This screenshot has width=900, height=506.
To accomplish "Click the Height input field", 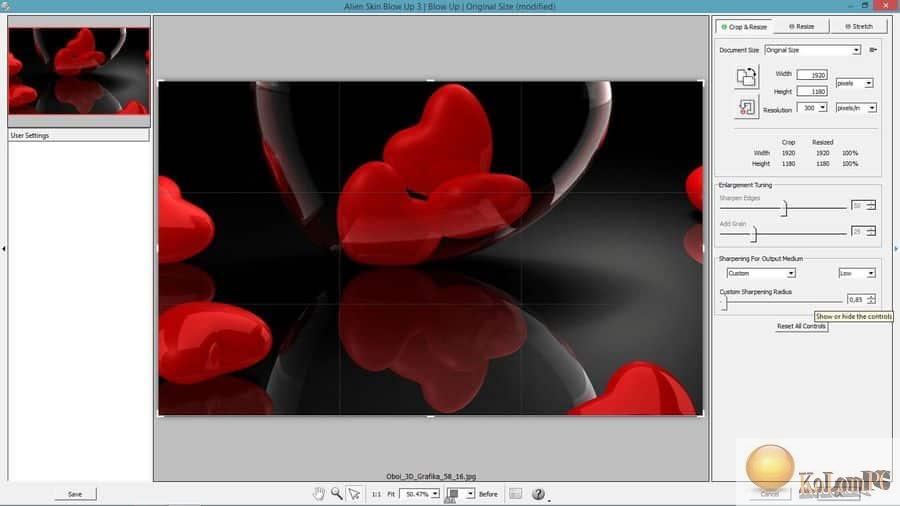I will [x=812, y=91].
